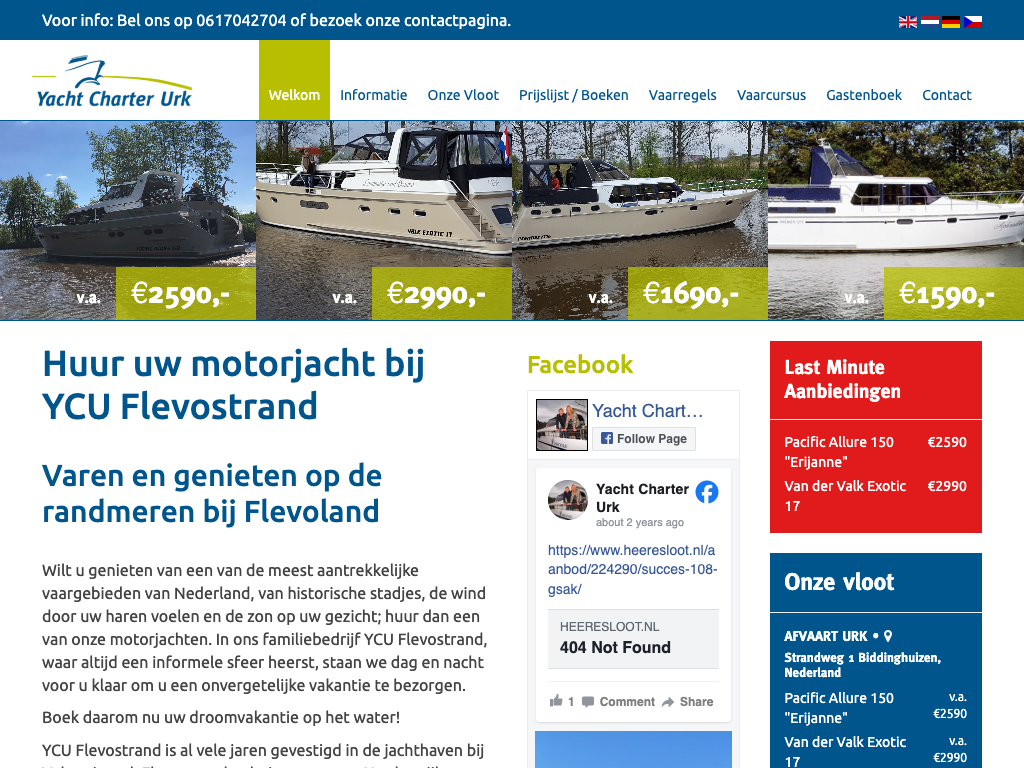Open the Gastenboek page
Viewport: 1024px width, 768px height.
(x=863, y=95)
